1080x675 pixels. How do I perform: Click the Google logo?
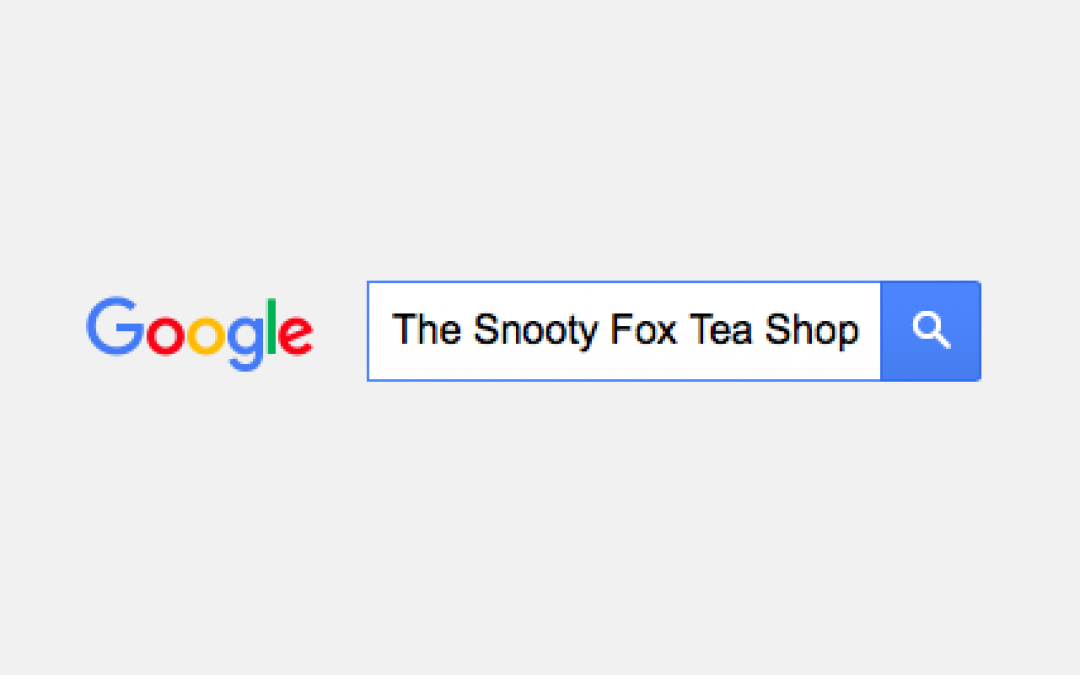click(200, 334)
